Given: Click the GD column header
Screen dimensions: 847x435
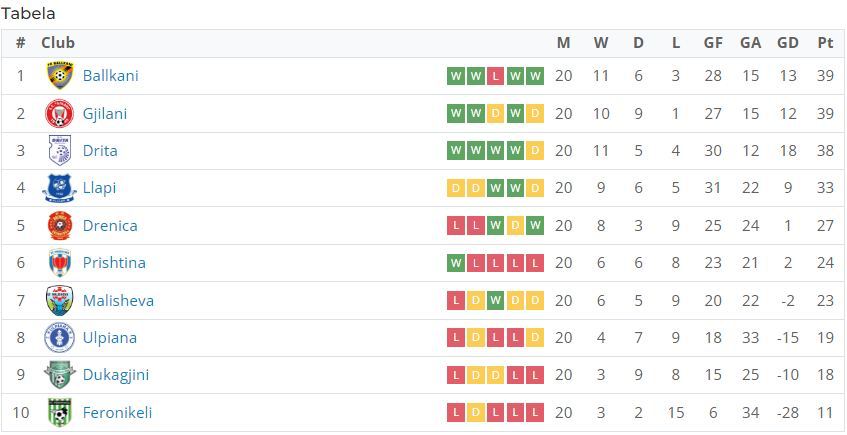Looking at the screenshot, I should coord(788,43).
